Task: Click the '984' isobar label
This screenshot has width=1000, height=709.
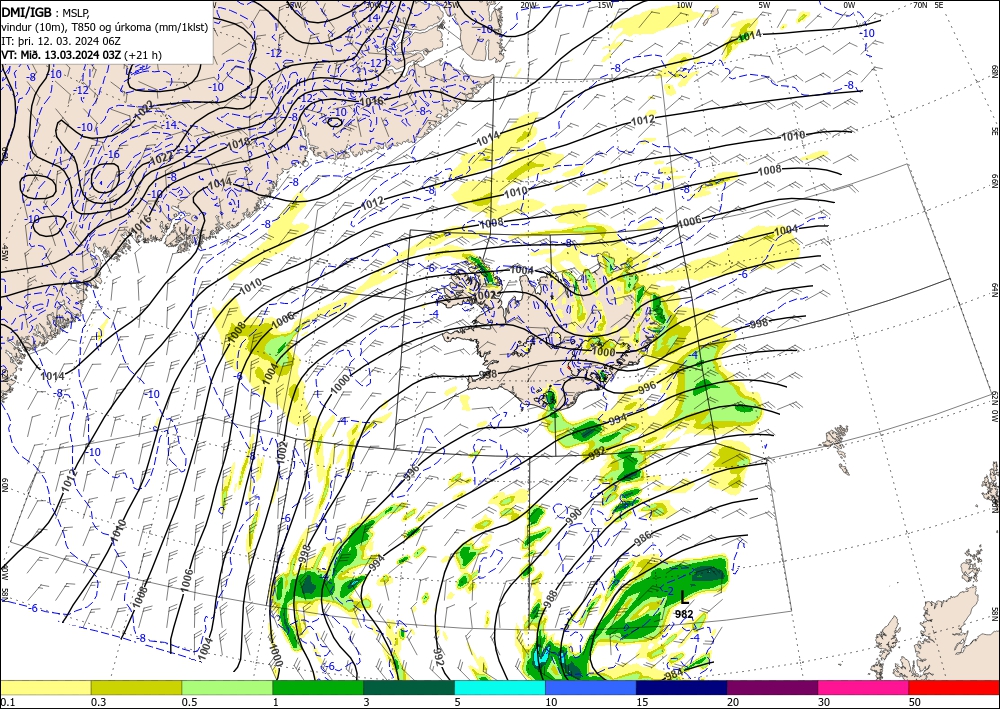Action: [x=673, y=675]
